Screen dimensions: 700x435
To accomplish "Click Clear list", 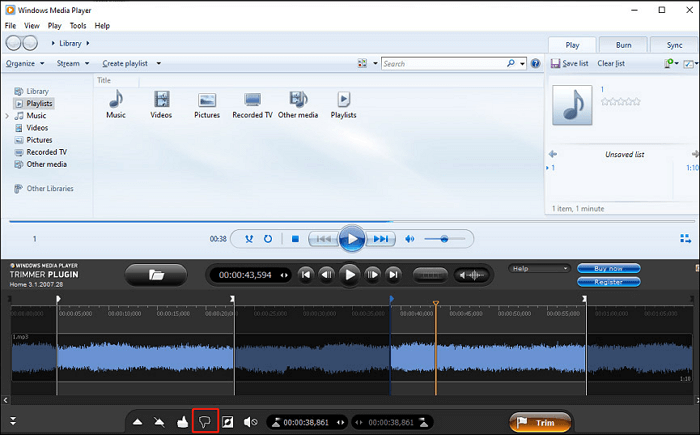I will (611, 63).
